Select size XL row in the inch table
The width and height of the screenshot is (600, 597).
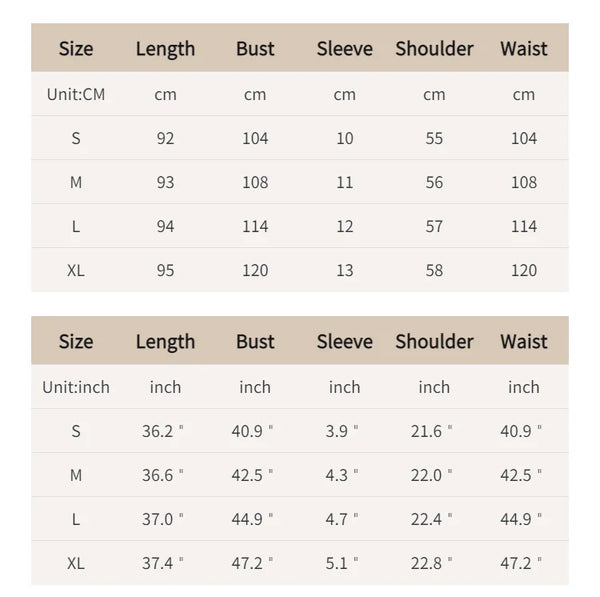click(x=300, y=563)
